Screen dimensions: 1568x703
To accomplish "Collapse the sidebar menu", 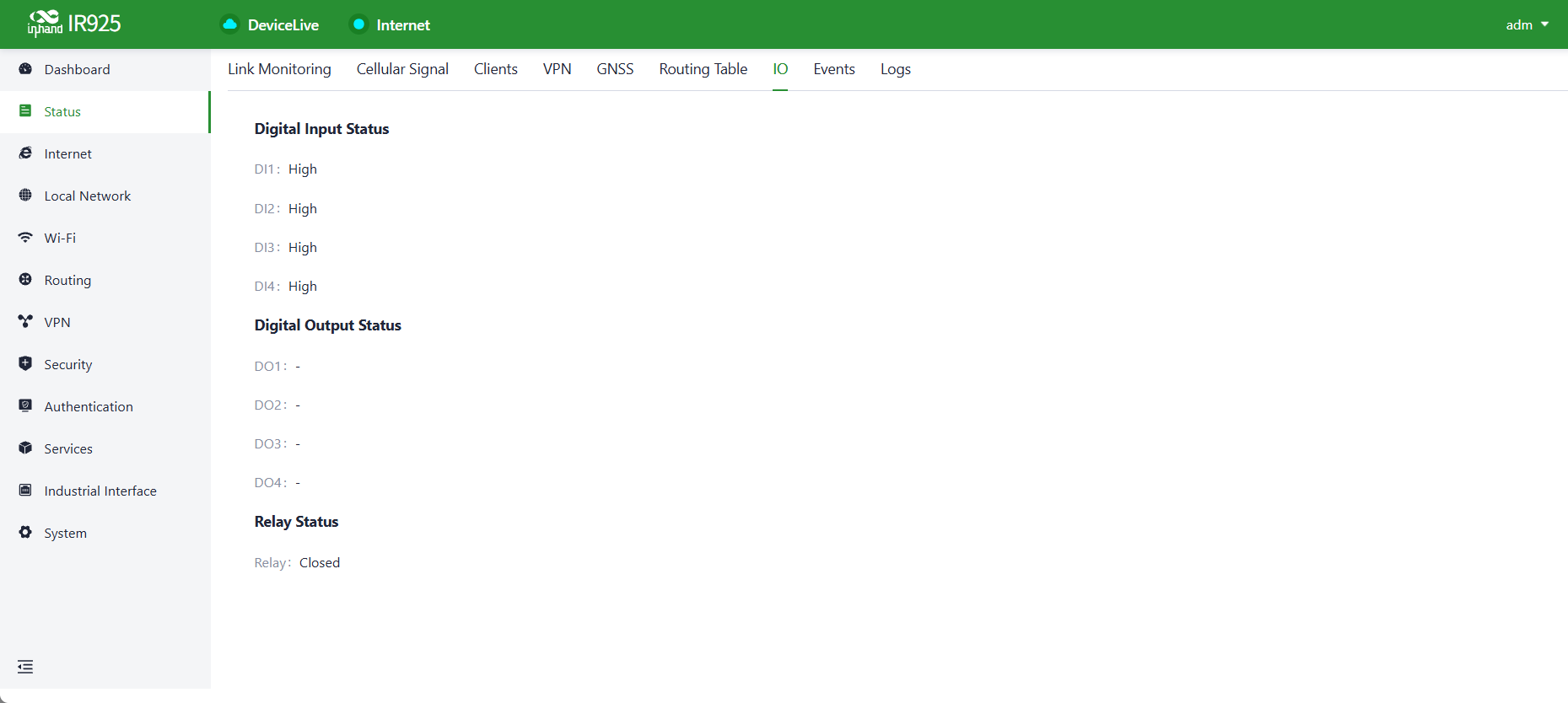I will coord(25,667).
